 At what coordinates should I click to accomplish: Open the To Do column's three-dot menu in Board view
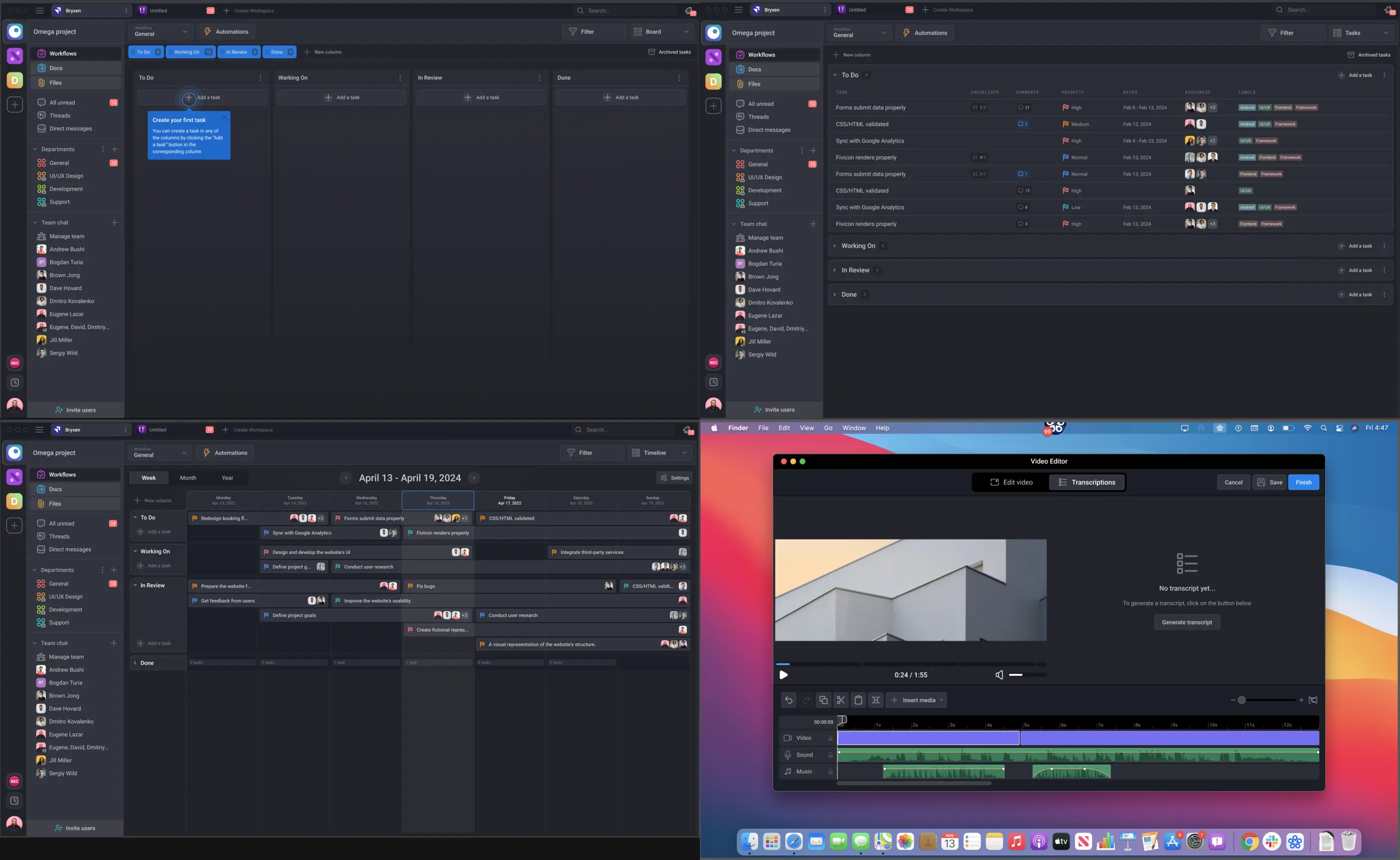click(x=260, y=78)
